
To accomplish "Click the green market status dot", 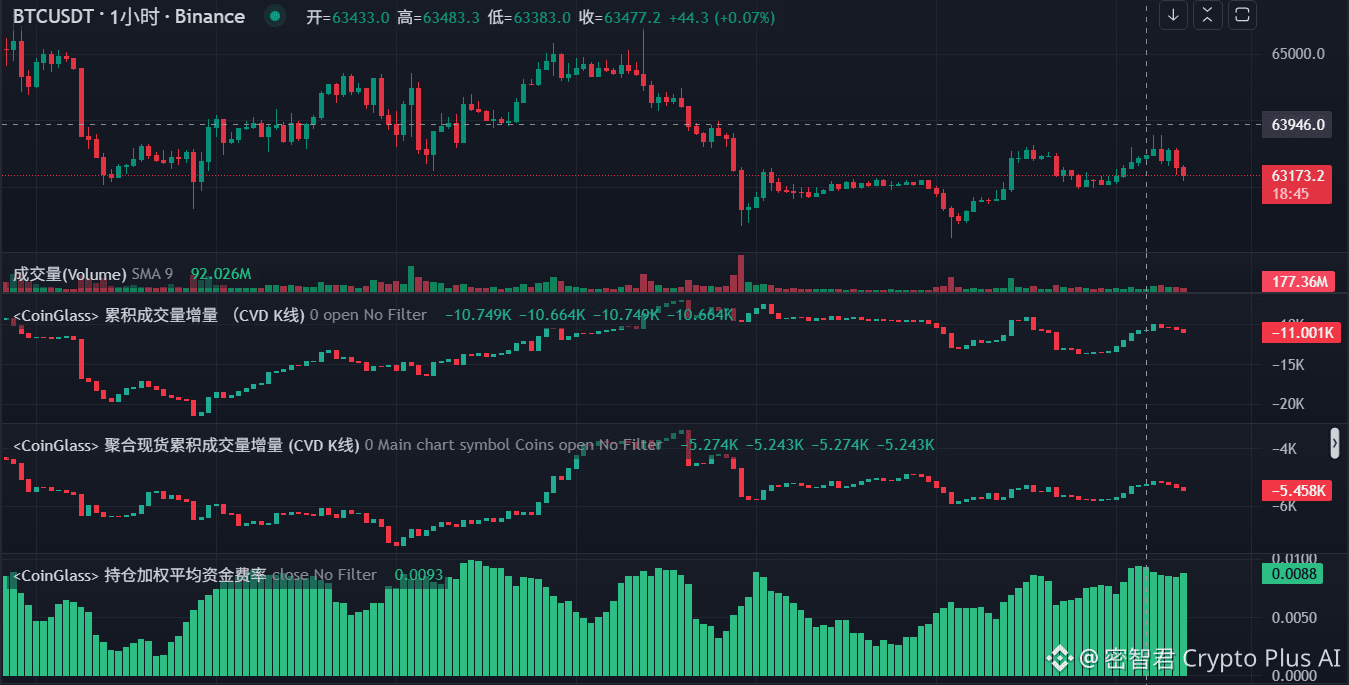I will (274, 17).
